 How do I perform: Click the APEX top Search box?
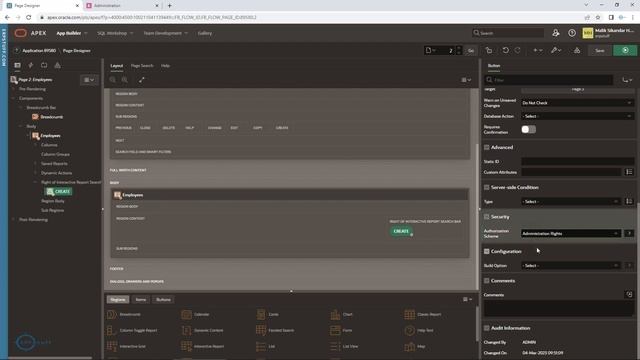508,33
